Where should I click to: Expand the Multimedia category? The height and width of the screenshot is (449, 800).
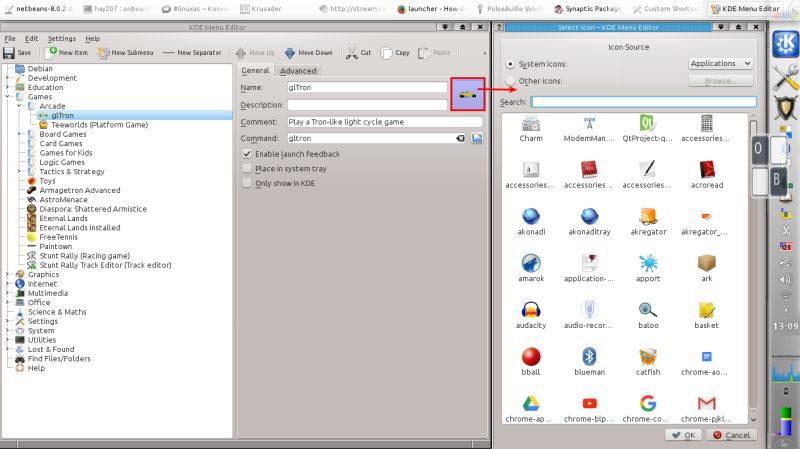click(x=8, y=293)
